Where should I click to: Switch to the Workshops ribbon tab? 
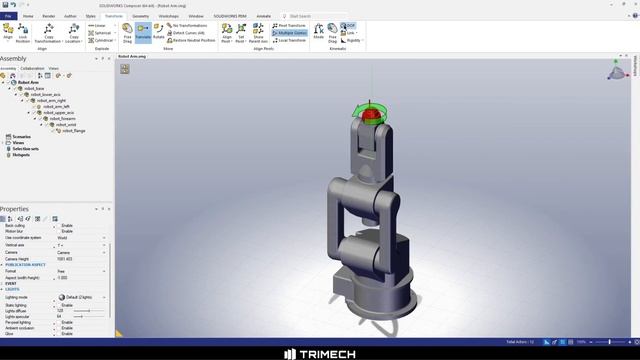click(x=168, y=16)
